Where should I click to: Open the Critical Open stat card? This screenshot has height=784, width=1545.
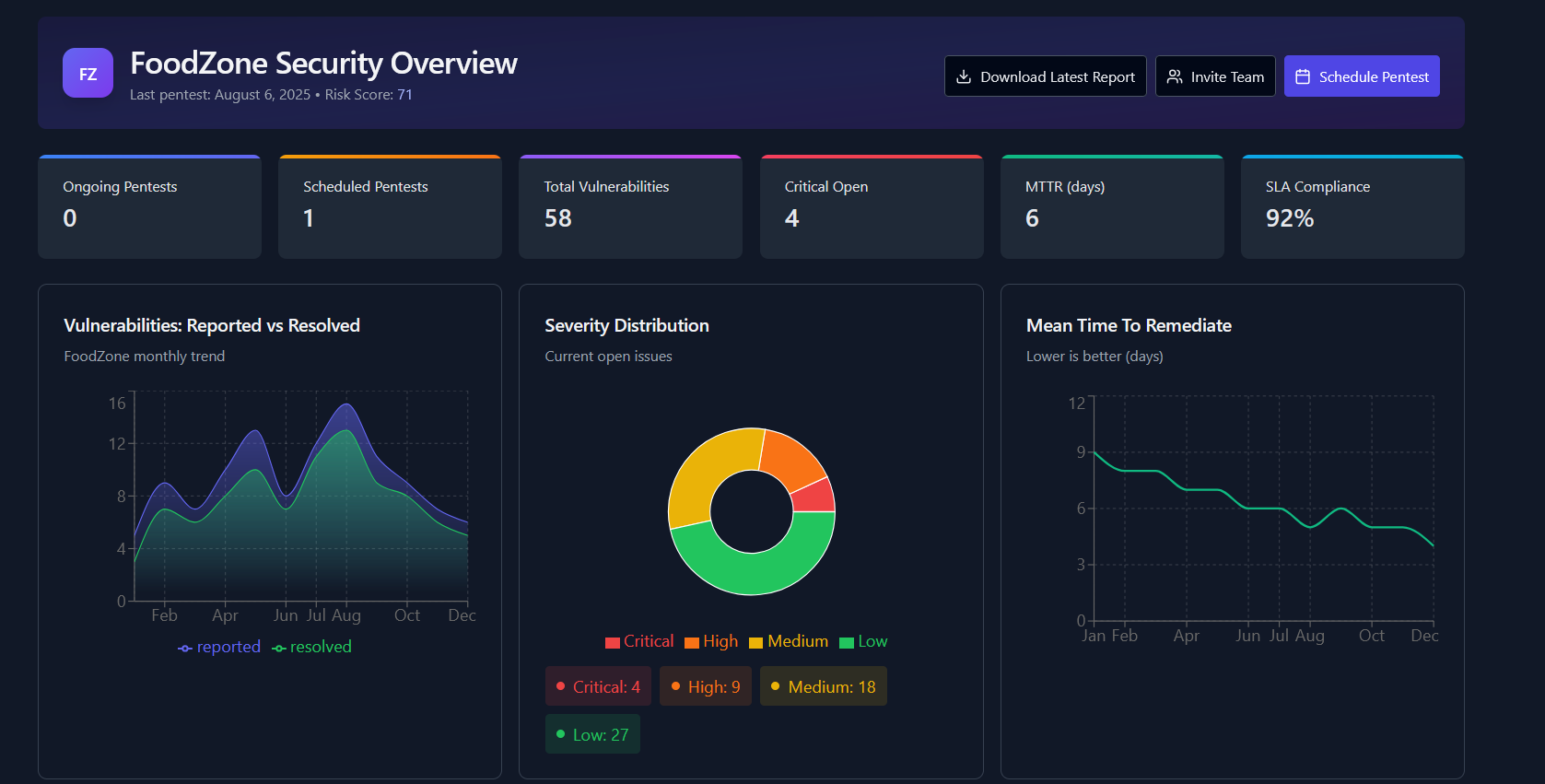[871, 207]
